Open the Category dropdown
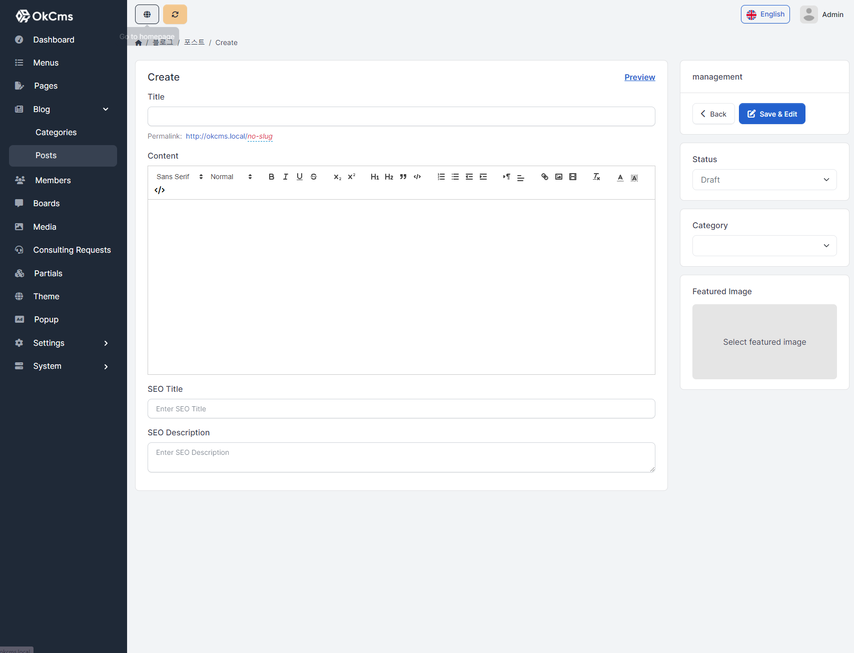Image resolution: width=854 pixels, height=653 pixels. [764, 246]
